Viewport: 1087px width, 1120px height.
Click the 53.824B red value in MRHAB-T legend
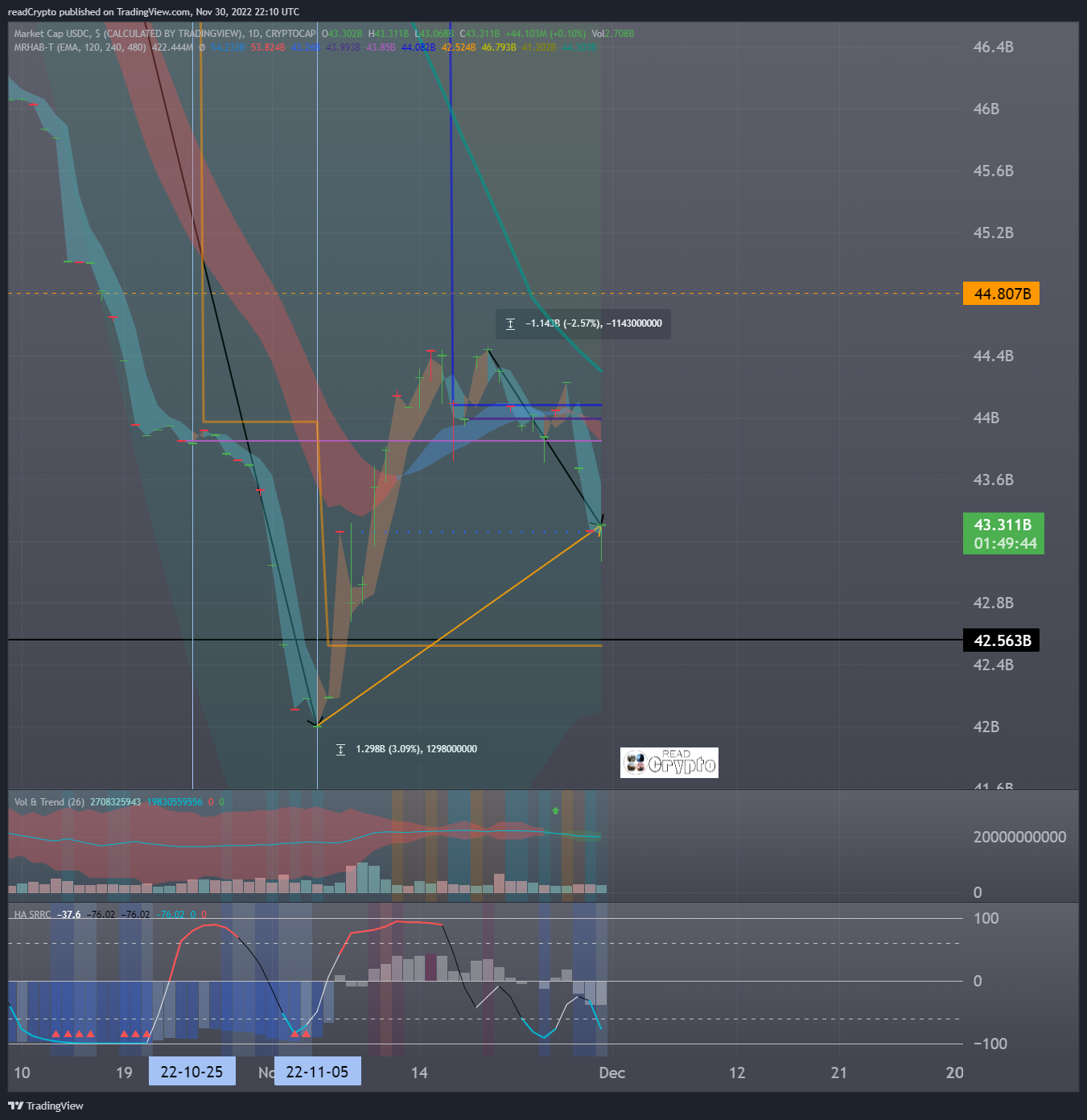coord(268,47)
